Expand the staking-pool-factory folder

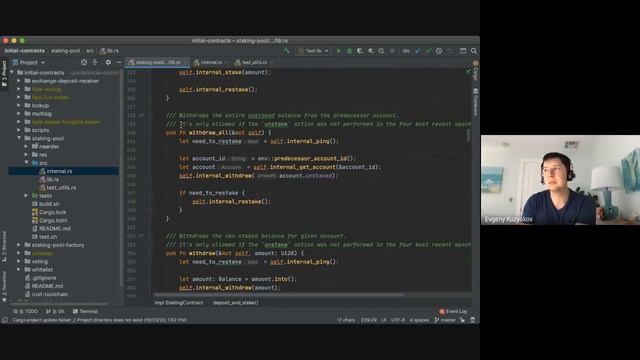coord(19,245)
